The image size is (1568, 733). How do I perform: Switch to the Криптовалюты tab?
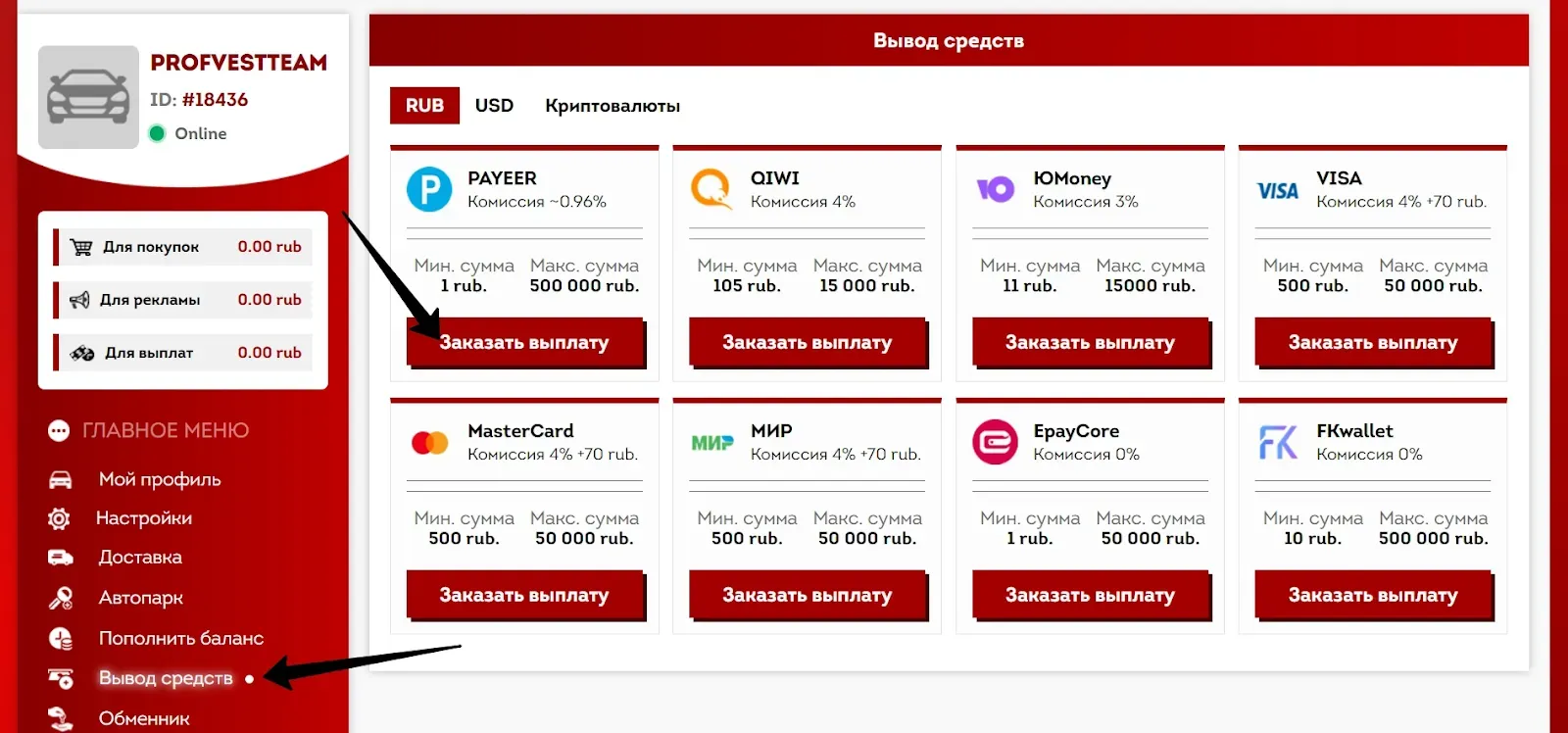tap(612, 106)
